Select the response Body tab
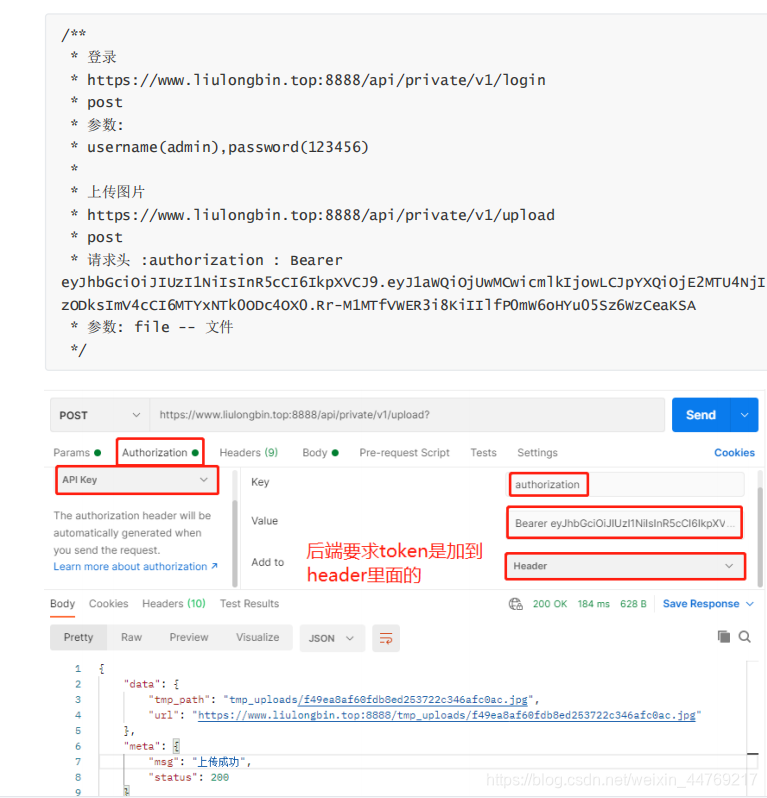 tap(62, 604)
